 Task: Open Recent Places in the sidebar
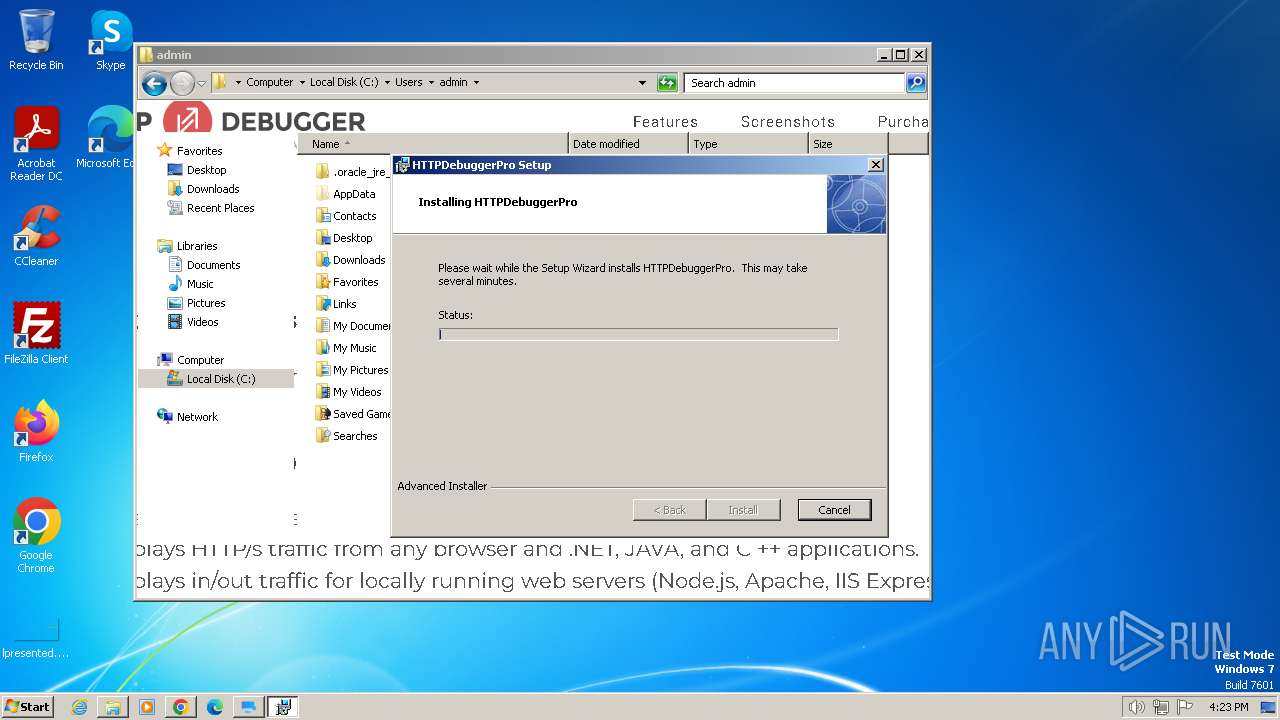tap(211, 208)
